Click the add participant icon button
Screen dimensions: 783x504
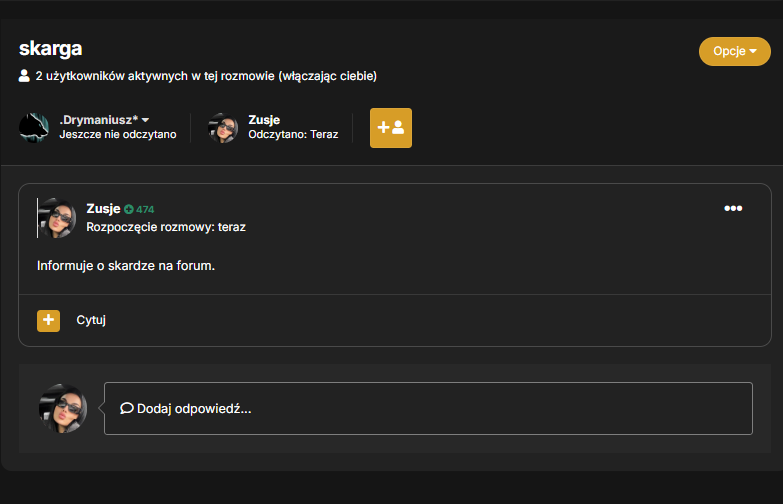(391, 128)
